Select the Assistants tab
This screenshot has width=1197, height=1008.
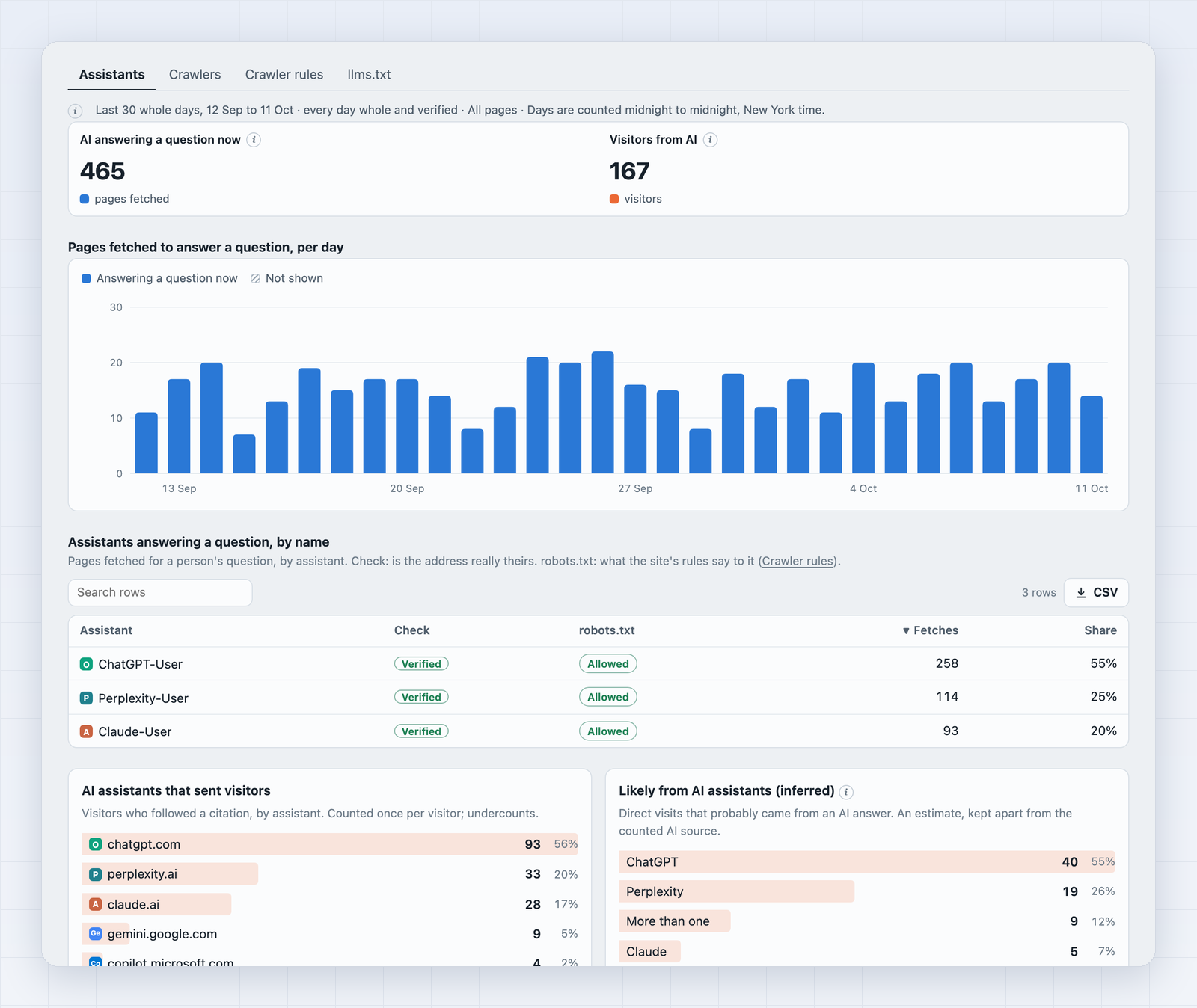pyautogui.click(x=111, y=74)
